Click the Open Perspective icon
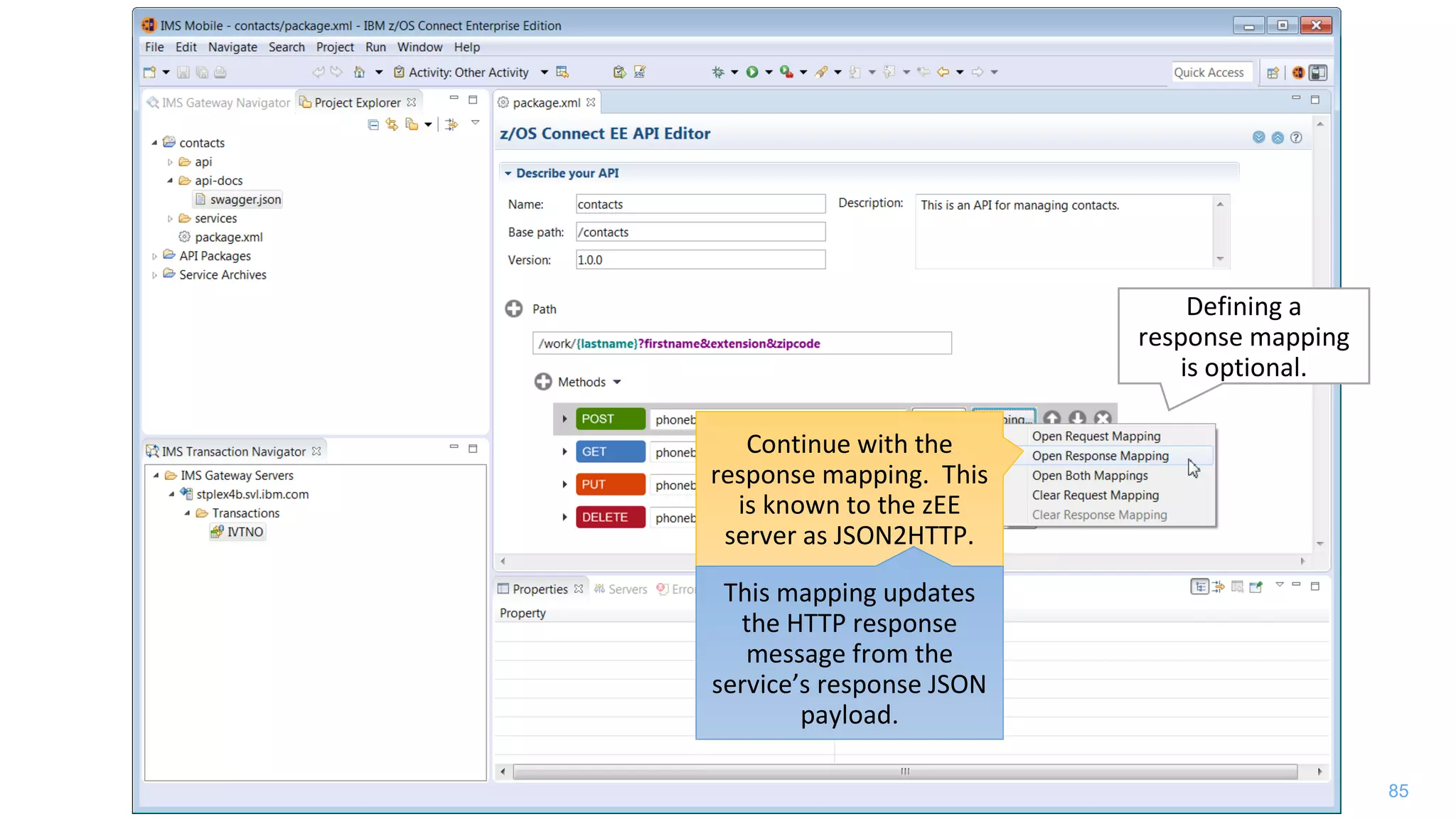This screenshot has height=819, width=1456. tap(1273, 73)
